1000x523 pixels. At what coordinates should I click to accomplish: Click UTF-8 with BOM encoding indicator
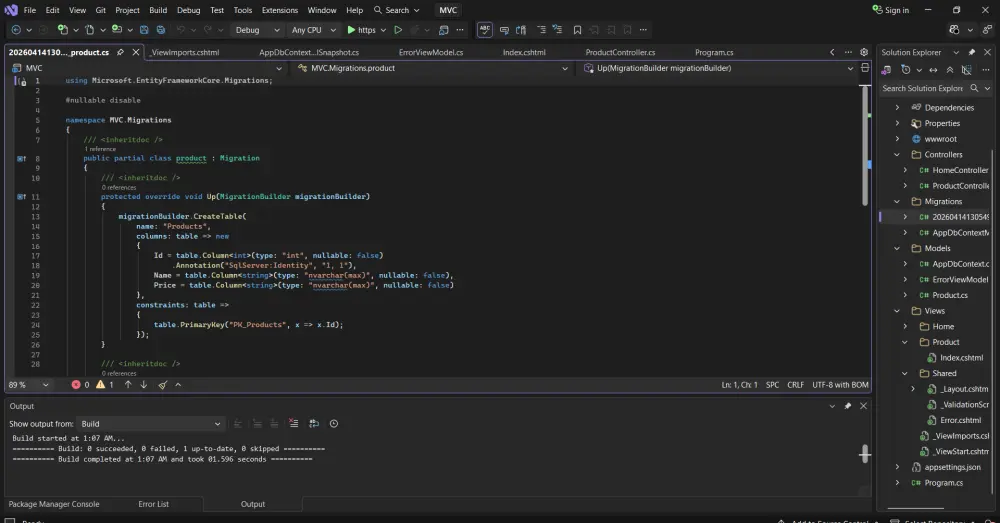click(840, 385)
